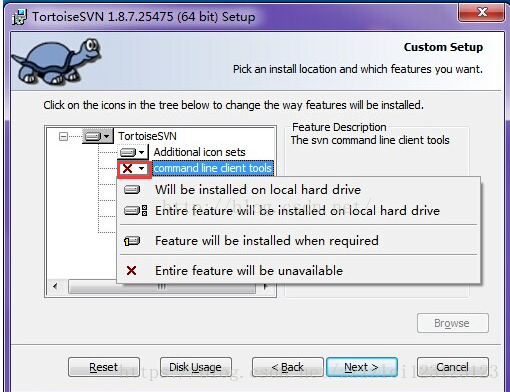Proceed with Next button

point(362,367)
